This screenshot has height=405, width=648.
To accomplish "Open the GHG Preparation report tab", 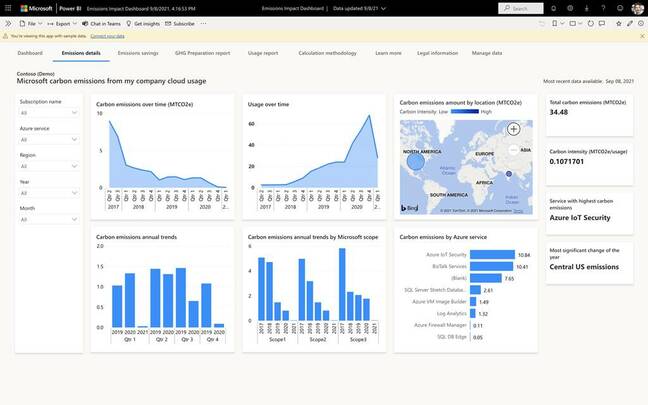I will pyautogui.click(x=202, y=53).
